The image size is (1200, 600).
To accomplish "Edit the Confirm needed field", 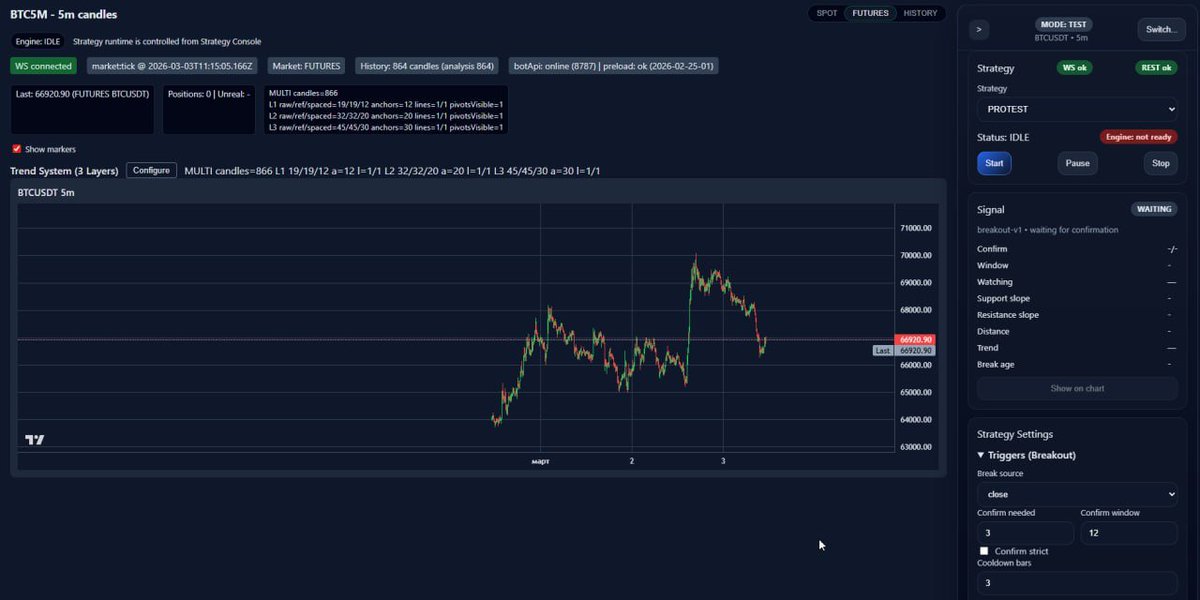I will (x=1026, y=533).
